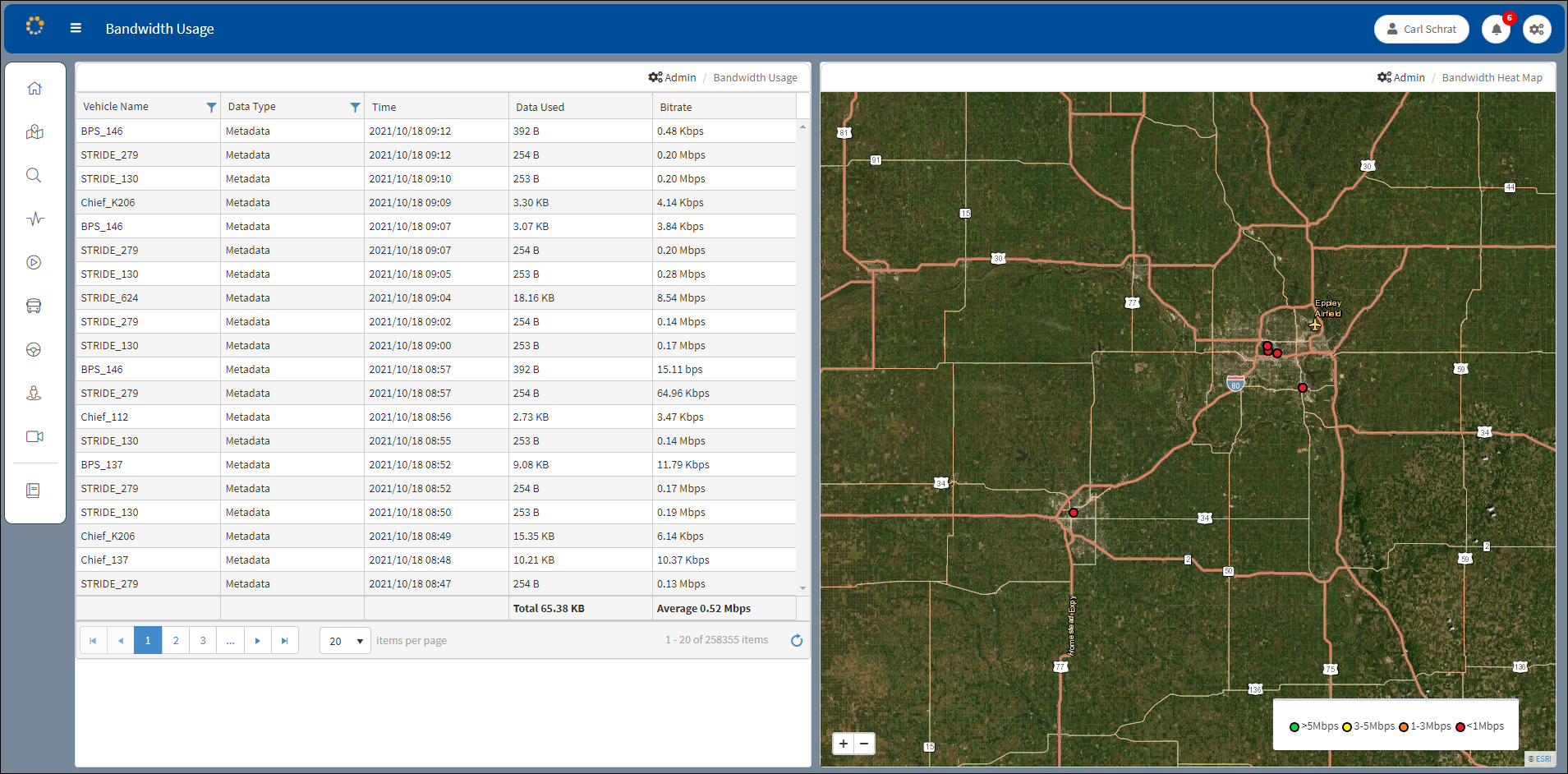
Task: Click the red marker on southwest city
Action: click(x=1073, y=513)
